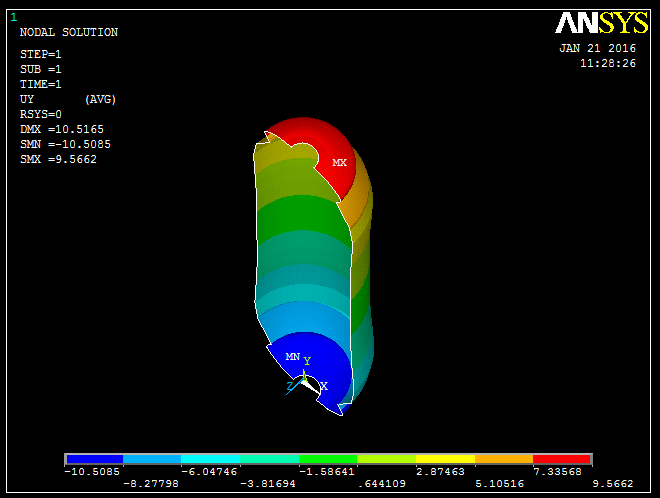Viewport: 660px width, 498px height.
Task: Click the SMX =9.5662 readout
Action: point(58,160)
